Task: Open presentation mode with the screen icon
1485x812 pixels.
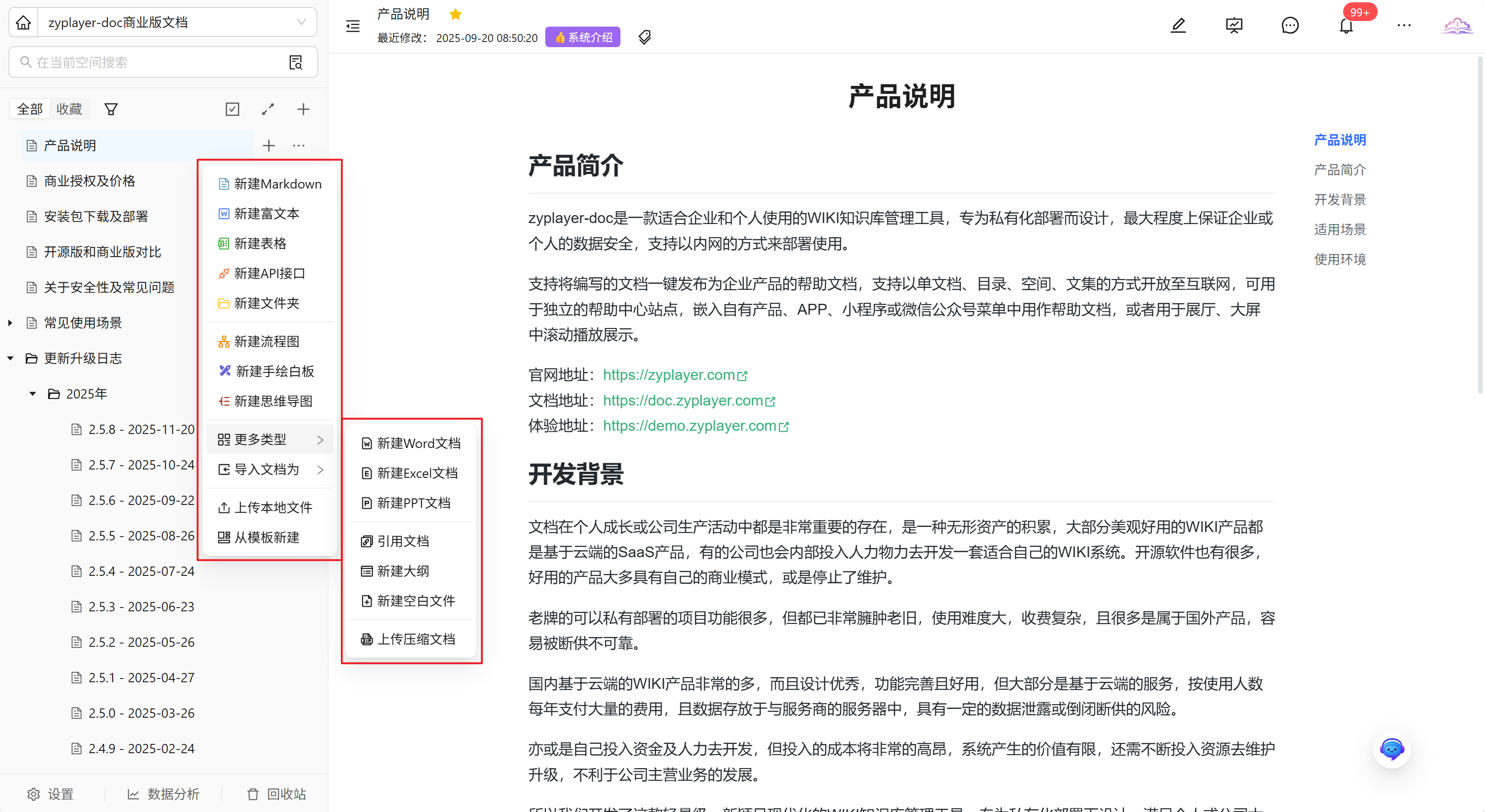Action: tap(1234, 25)
